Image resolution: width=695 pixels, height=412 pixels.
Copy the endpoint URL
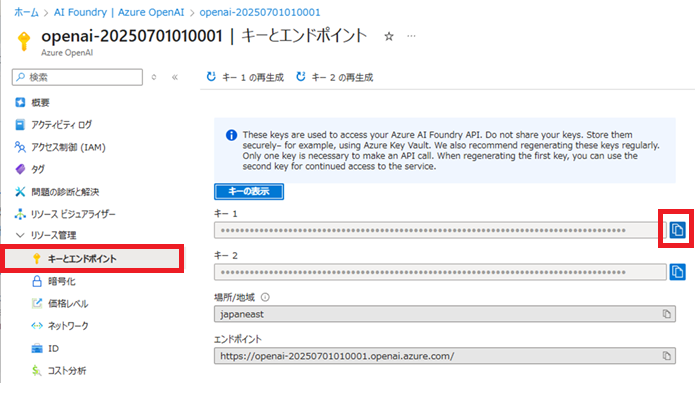[x=666, y=355]
